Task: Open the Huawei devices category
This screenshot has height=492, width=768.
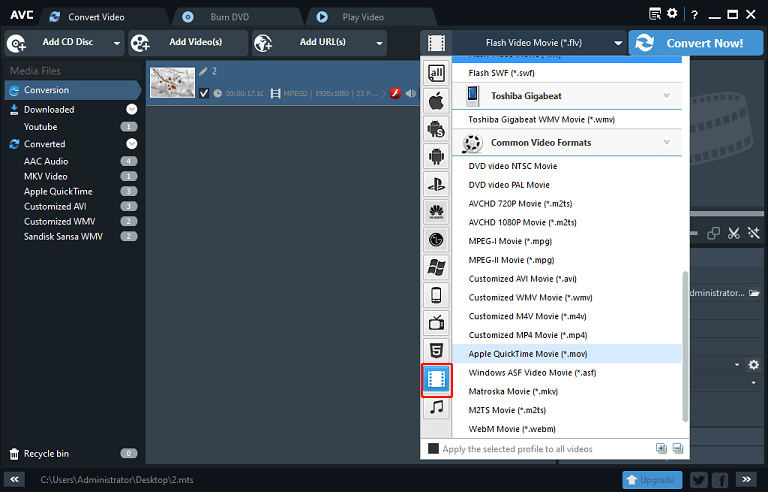Action: pyautogui.click(x=436, y=212)
